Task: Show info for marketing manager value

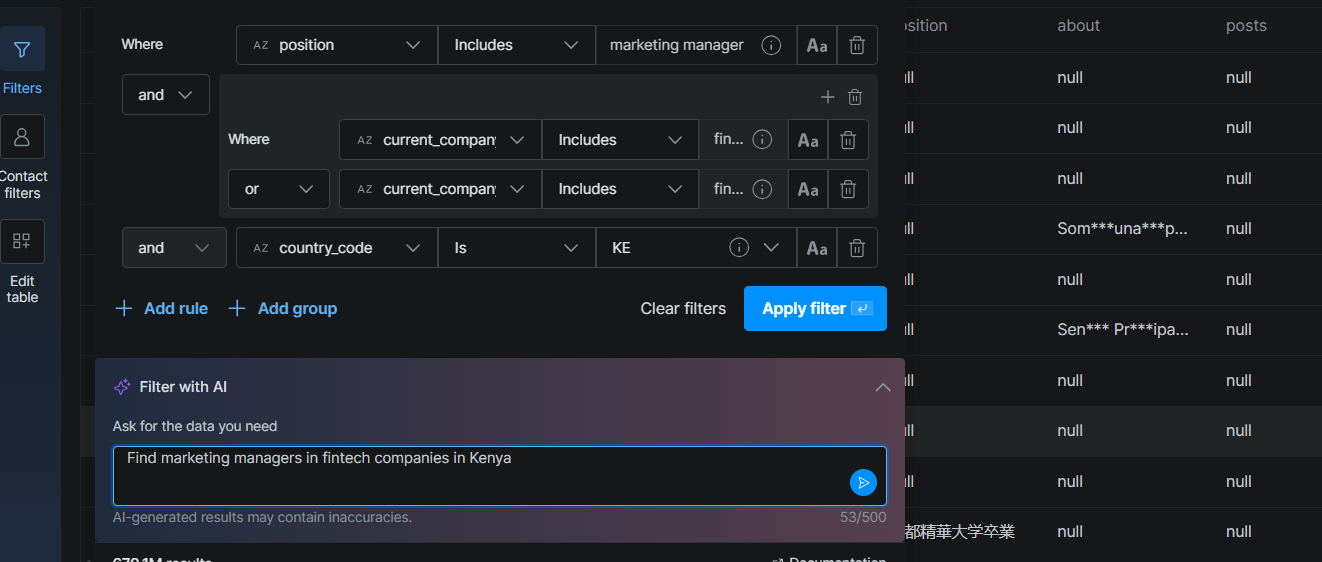Action: coord(771,45)
